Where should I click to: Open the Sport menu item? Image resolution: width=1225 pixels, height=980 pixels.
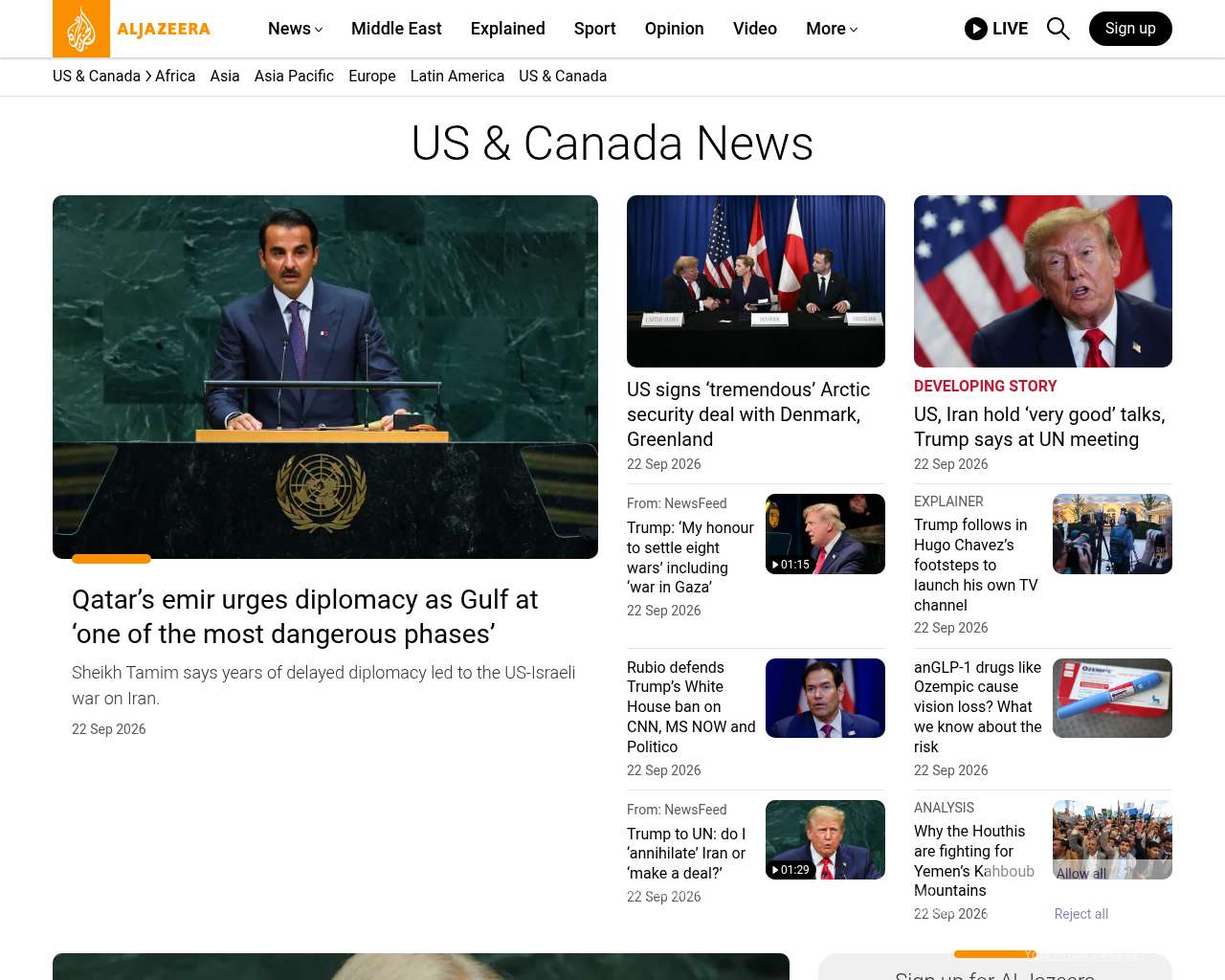coord(595,29)
